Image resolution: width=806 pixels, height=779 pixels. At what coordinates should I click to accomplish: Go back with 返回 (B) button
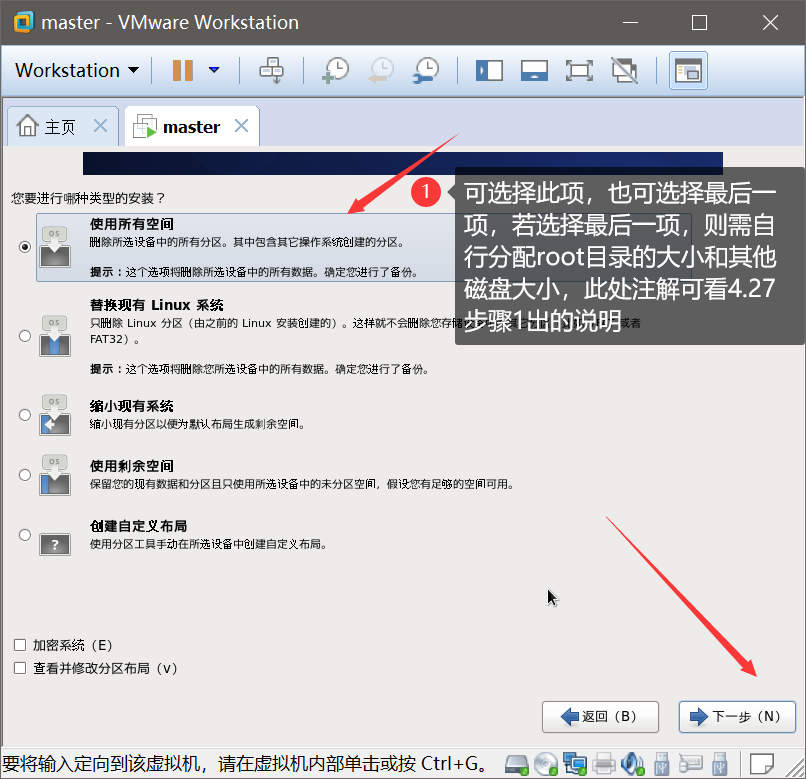pos(600,716)
